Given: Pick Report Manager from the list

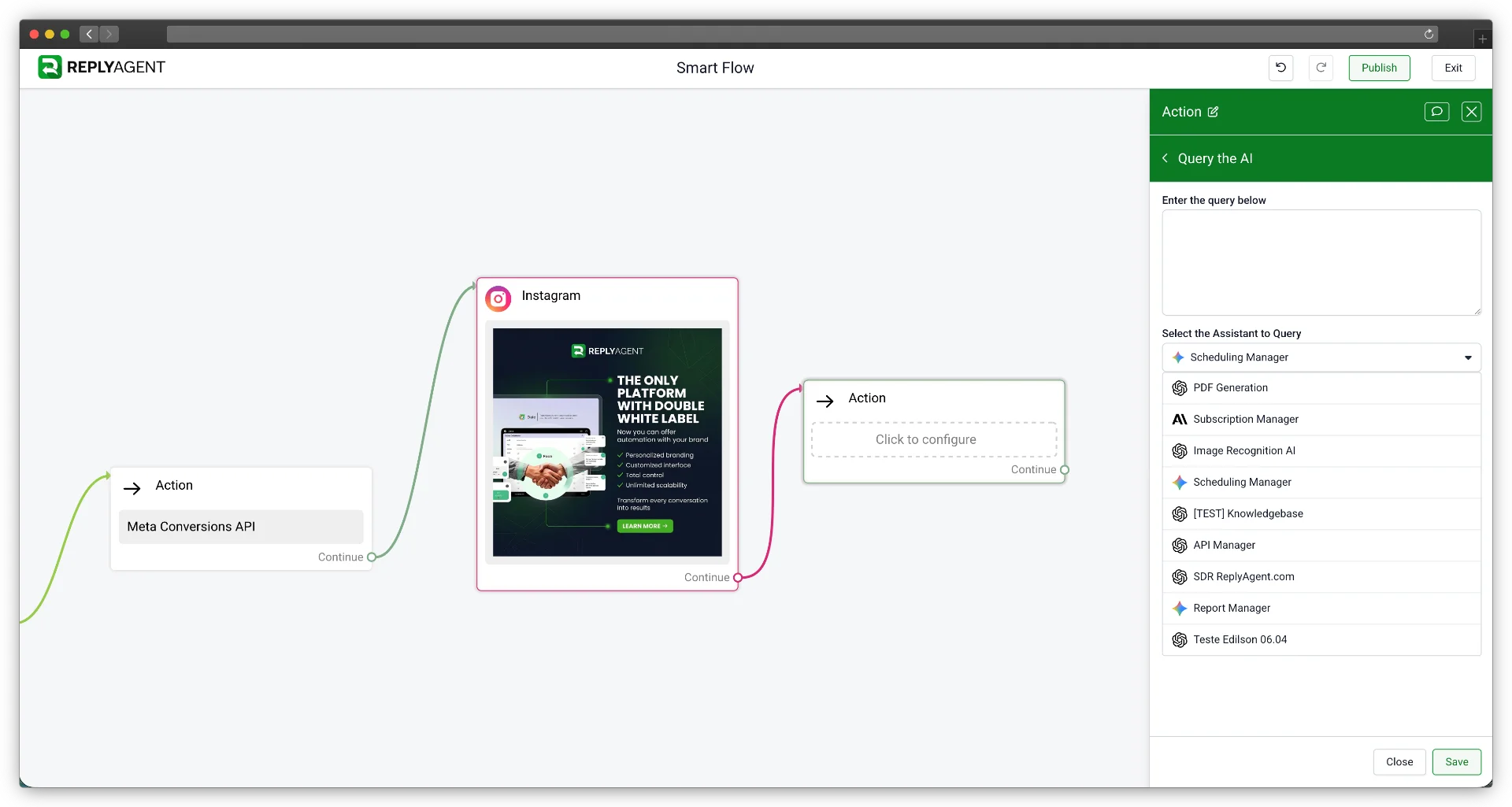Looking at the screenshot, I should click(x=1321, y=609).
